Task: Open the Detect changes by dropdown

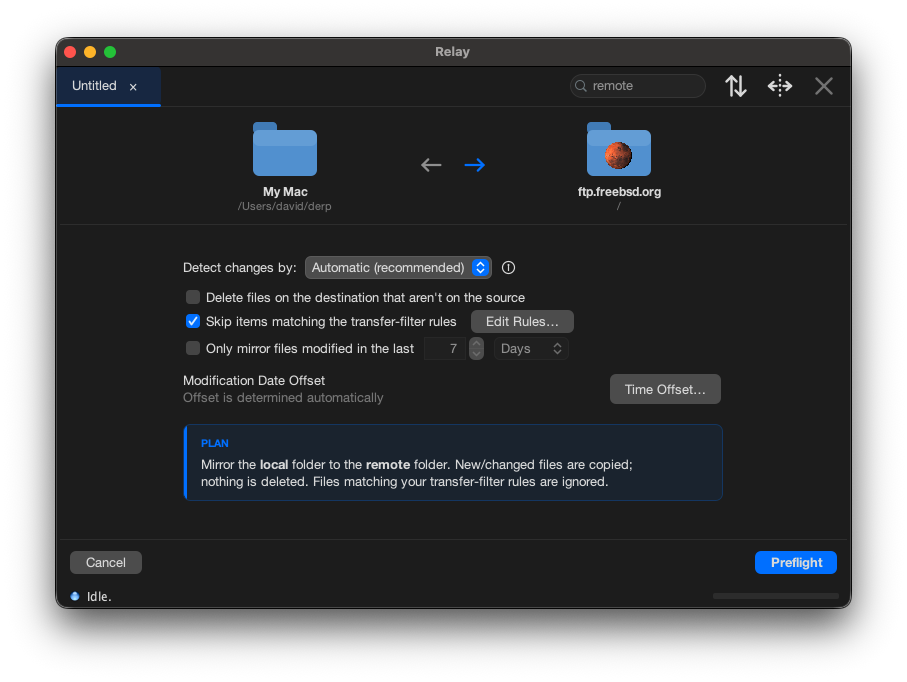Action: 398,268
